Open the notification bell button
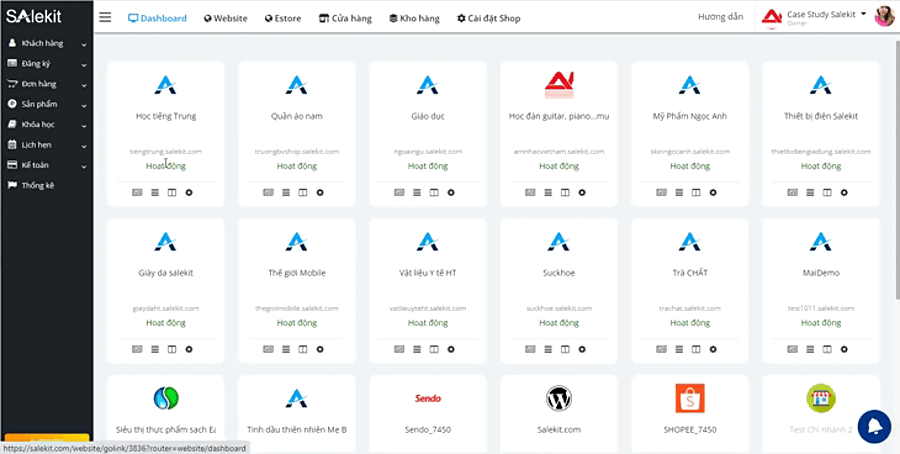 point(874,426)
